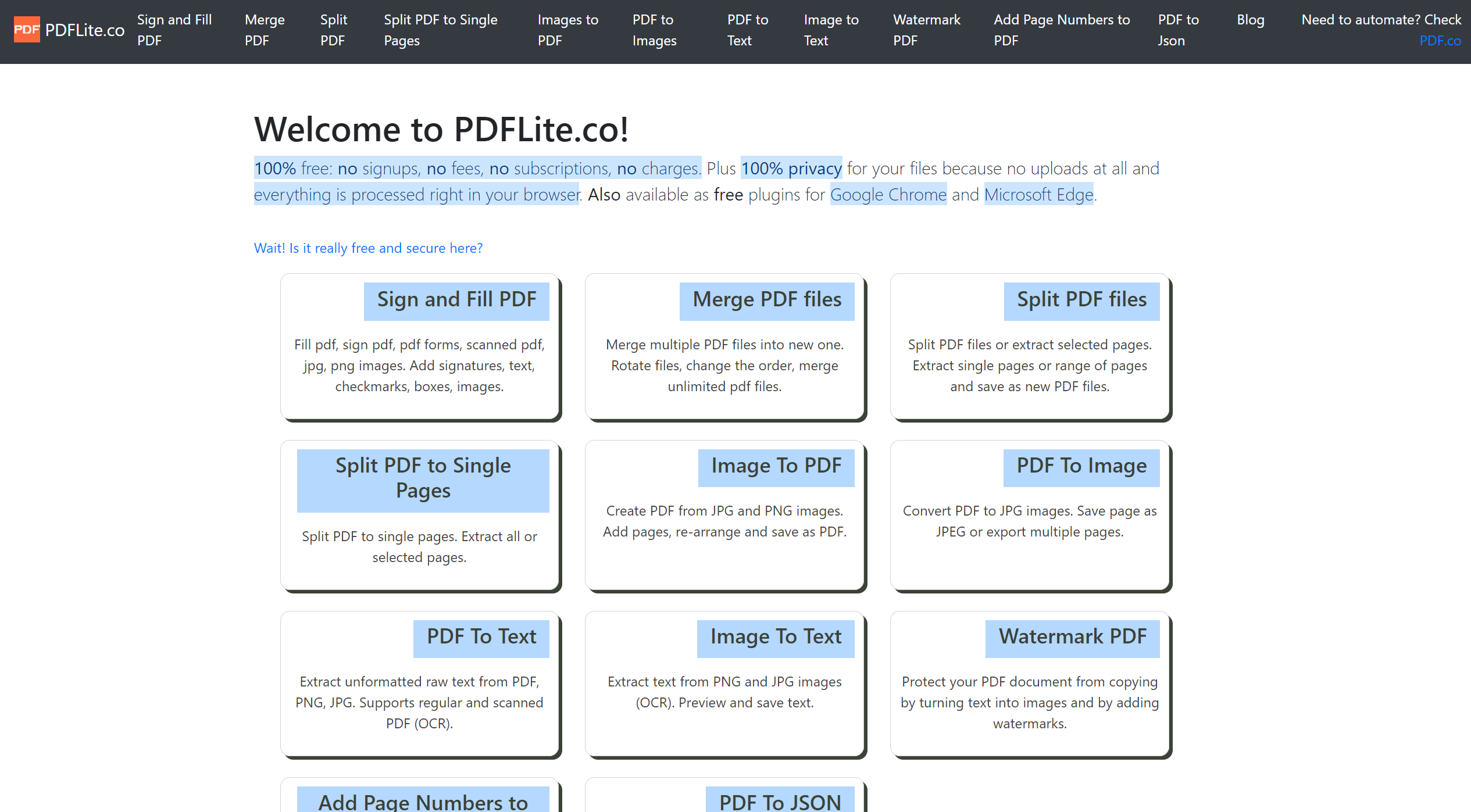
Task: Click 'Is it really free and secure?' link
Action: coord(369,247)
